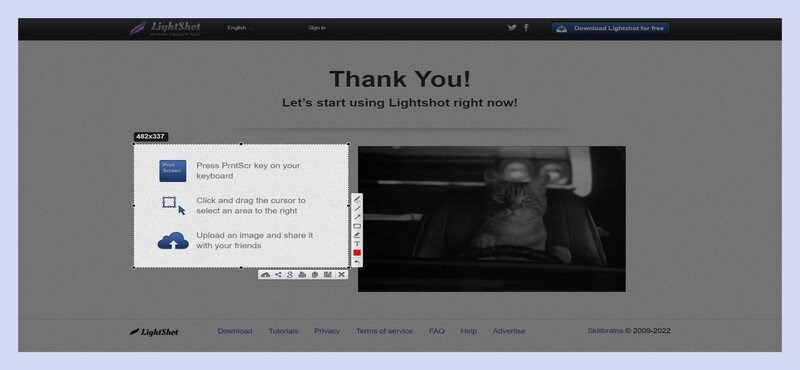Select the Marker highlighter tool
800x370 pixels.
tap(357, 235)
